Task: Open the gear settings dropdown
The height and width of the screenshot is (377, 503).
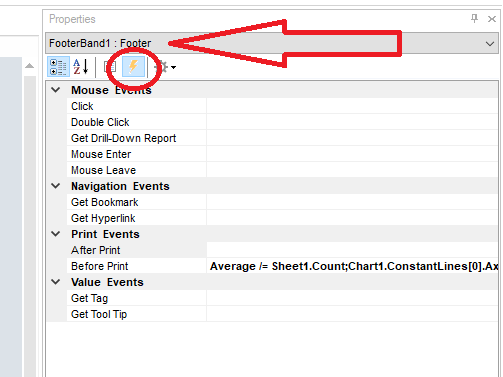Action: [x=165, y=67]
